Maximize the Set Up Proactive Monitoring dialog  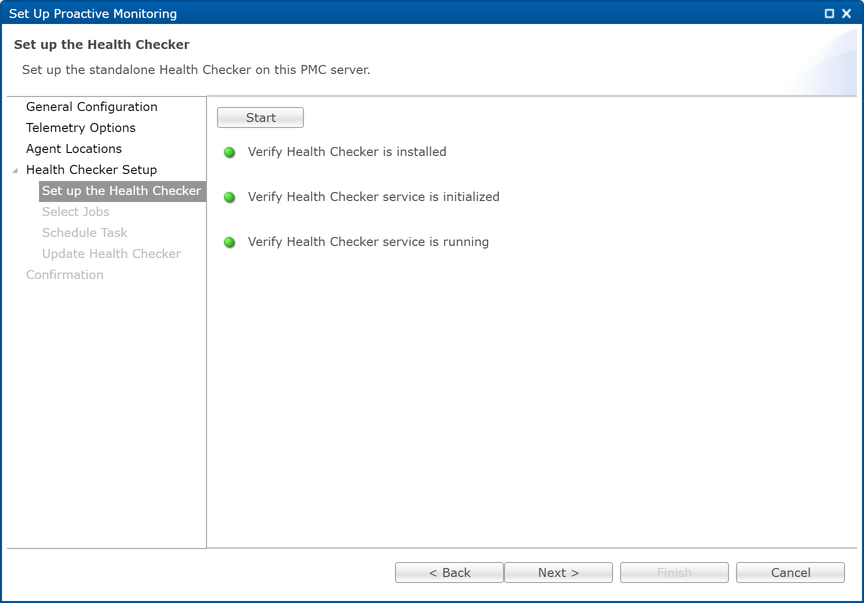(829, 13)
